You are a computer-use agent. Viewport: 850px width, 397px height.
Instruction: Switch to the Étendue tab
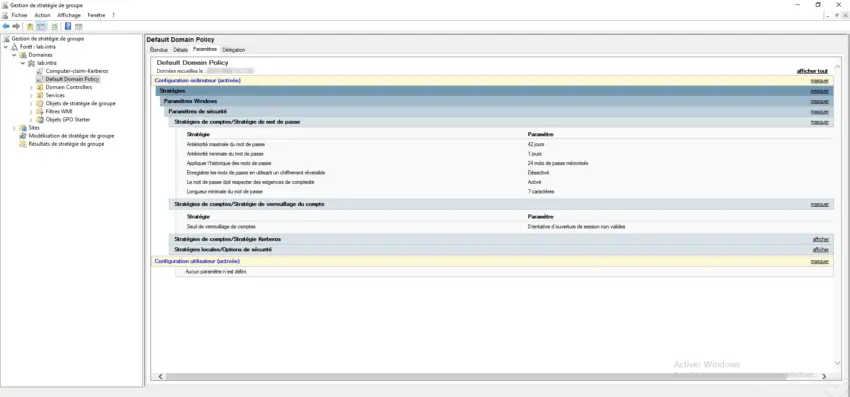pyautogui.click(x=159, y=50)
